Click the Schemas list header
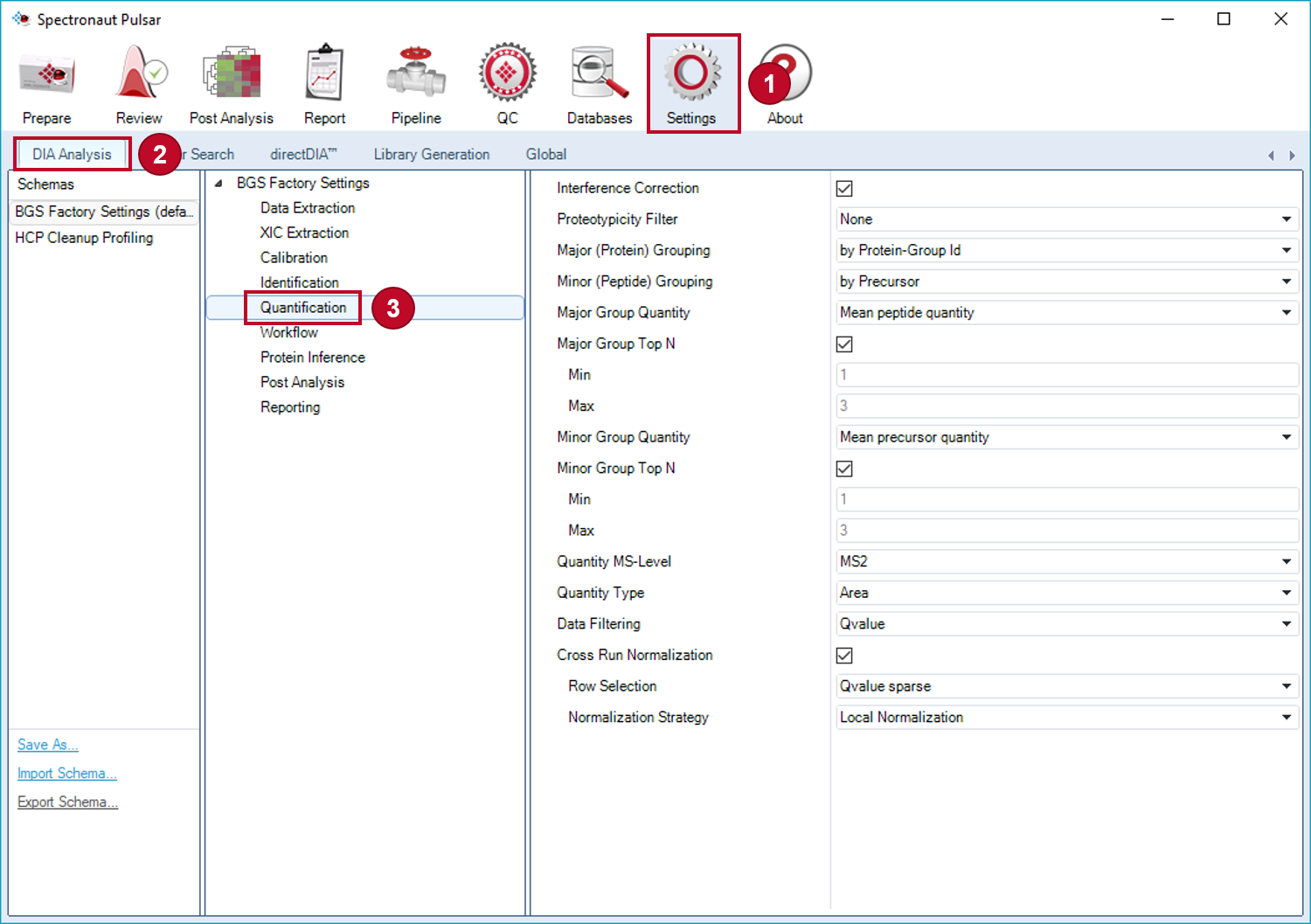The height and width of the screenshot is (924, 1311). tap(104, 184)
